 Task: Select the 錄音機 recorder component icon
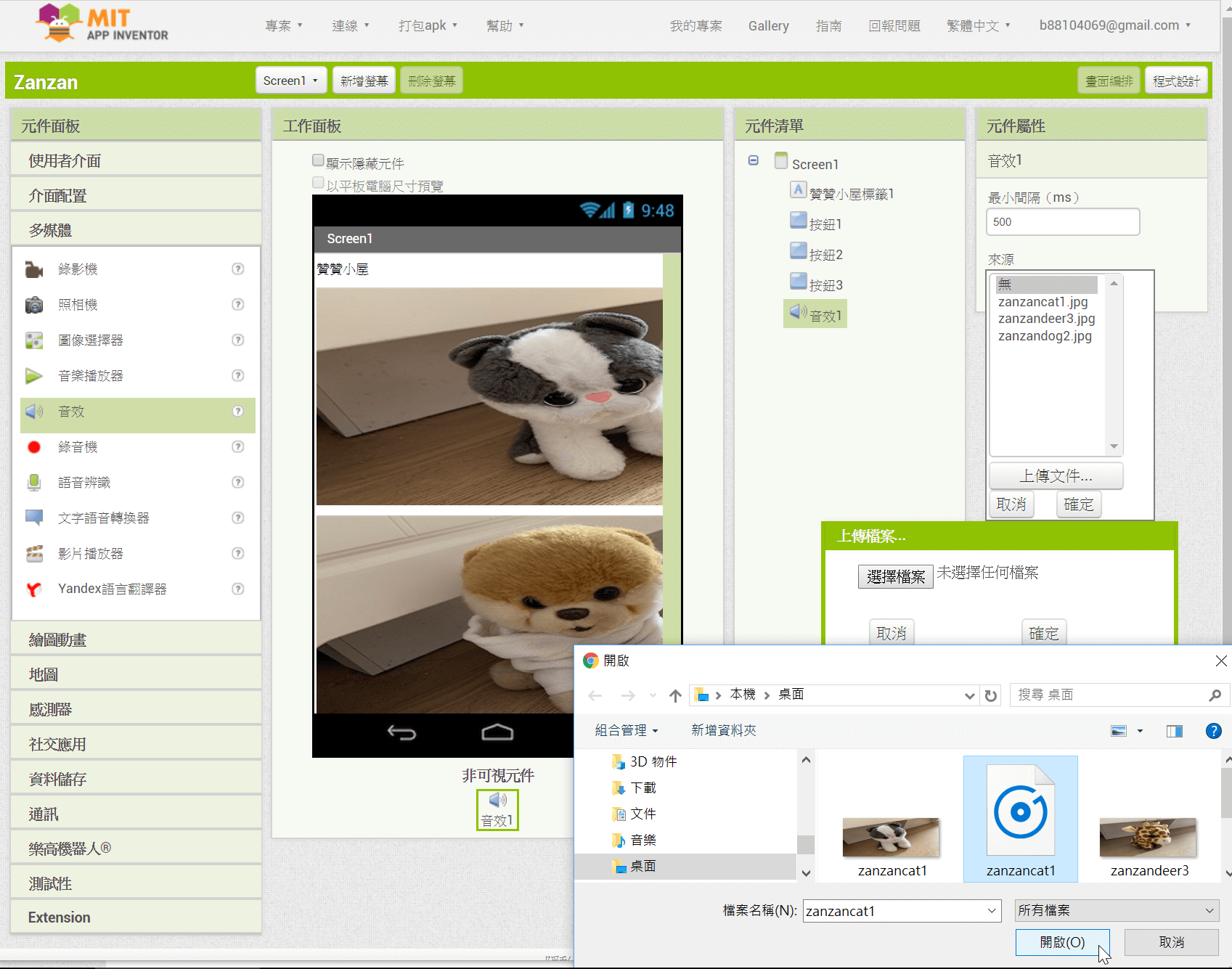(x=34, y=447)
